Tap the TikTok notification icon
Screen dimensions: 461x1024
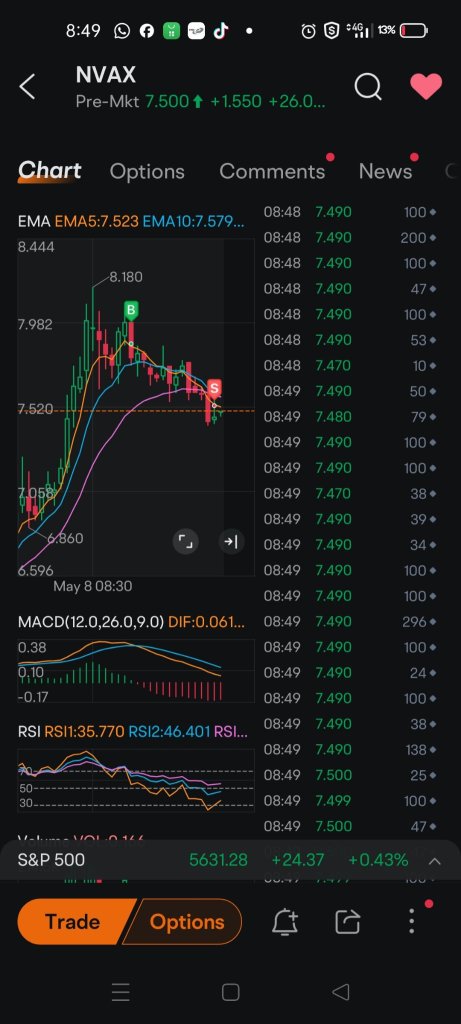coord(221,30)
